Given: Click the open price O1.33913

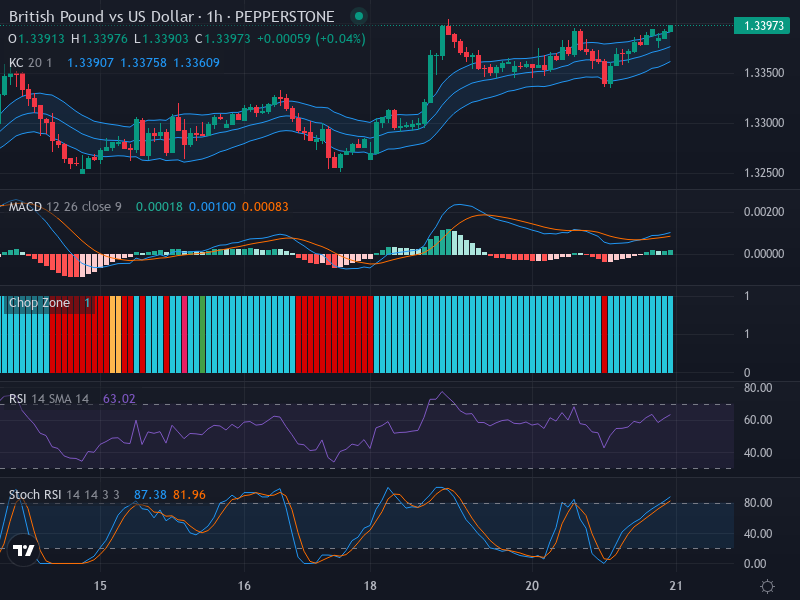Looking at the screenshot, I should [36, 39].
